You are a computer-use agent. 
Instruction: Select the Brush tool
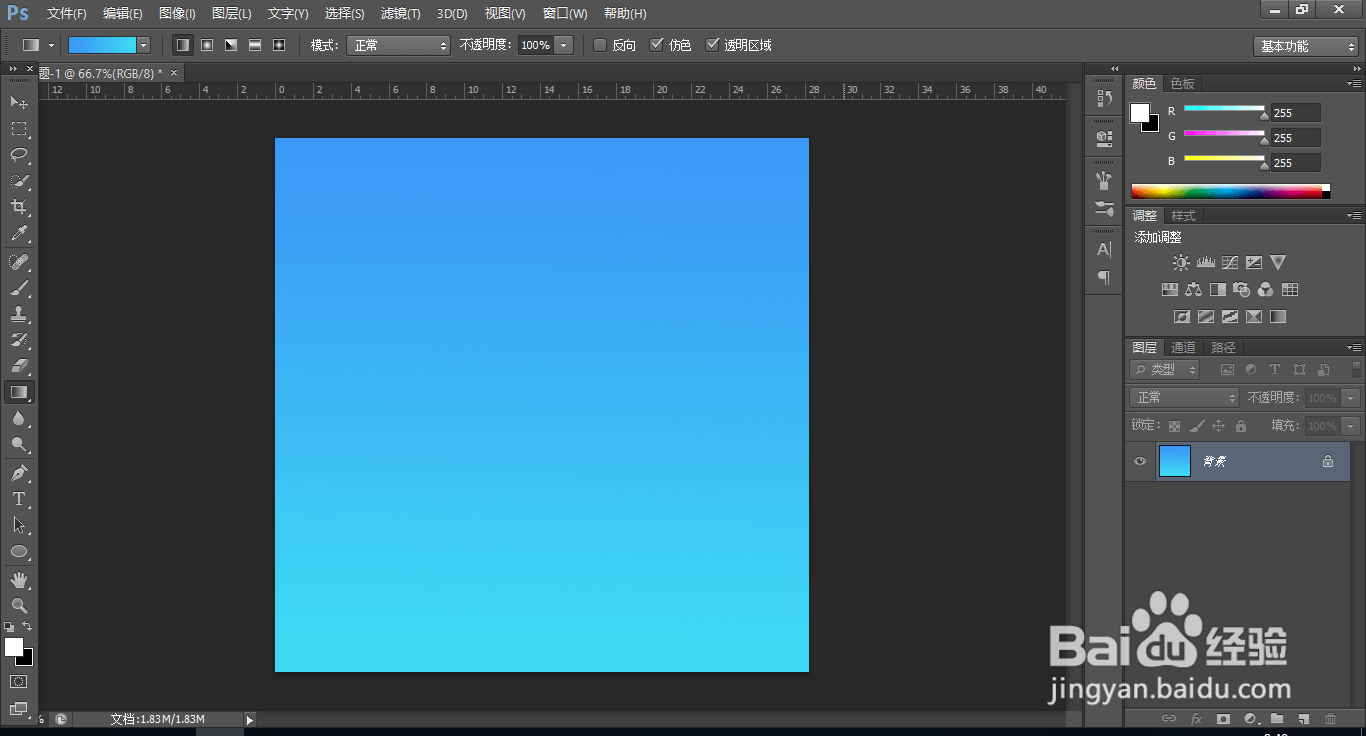[19, 288]
